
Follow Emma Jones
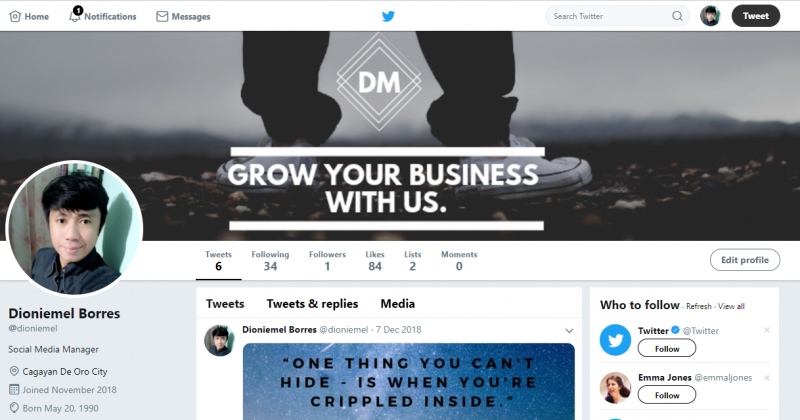[x=667, y=395]
